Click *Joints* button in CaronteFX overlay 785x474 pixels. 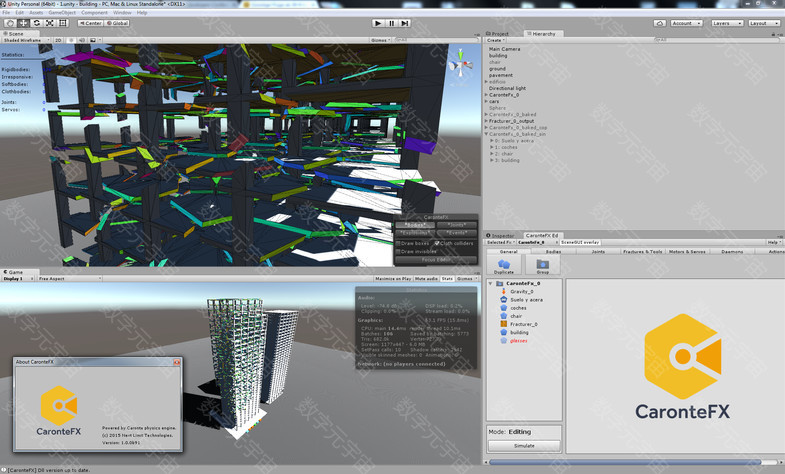click(456, 225)
